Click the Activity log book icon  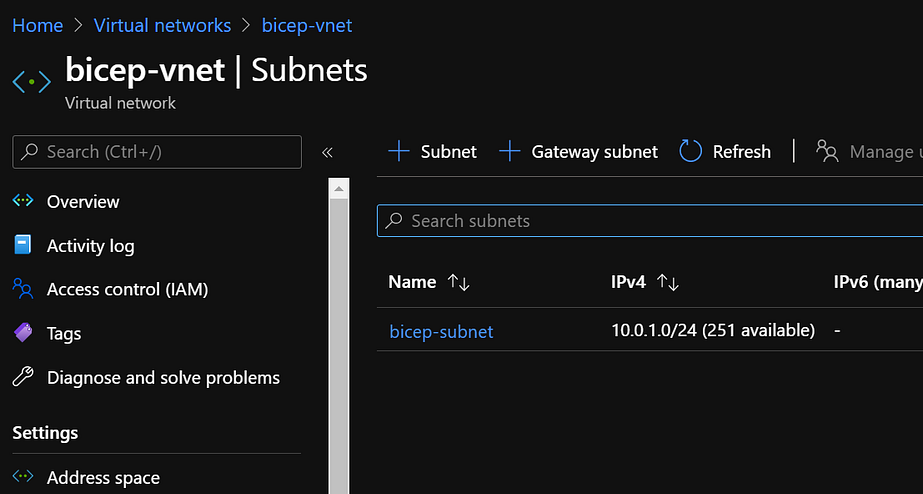tap(23, 245)
